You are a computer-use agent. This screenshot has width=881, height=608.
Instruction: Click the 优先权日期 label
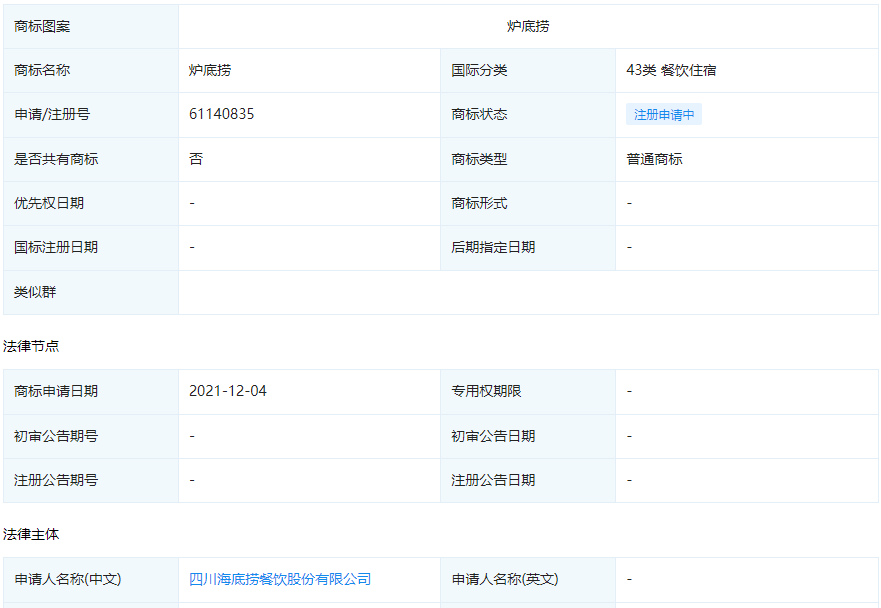tap(49, 203)
